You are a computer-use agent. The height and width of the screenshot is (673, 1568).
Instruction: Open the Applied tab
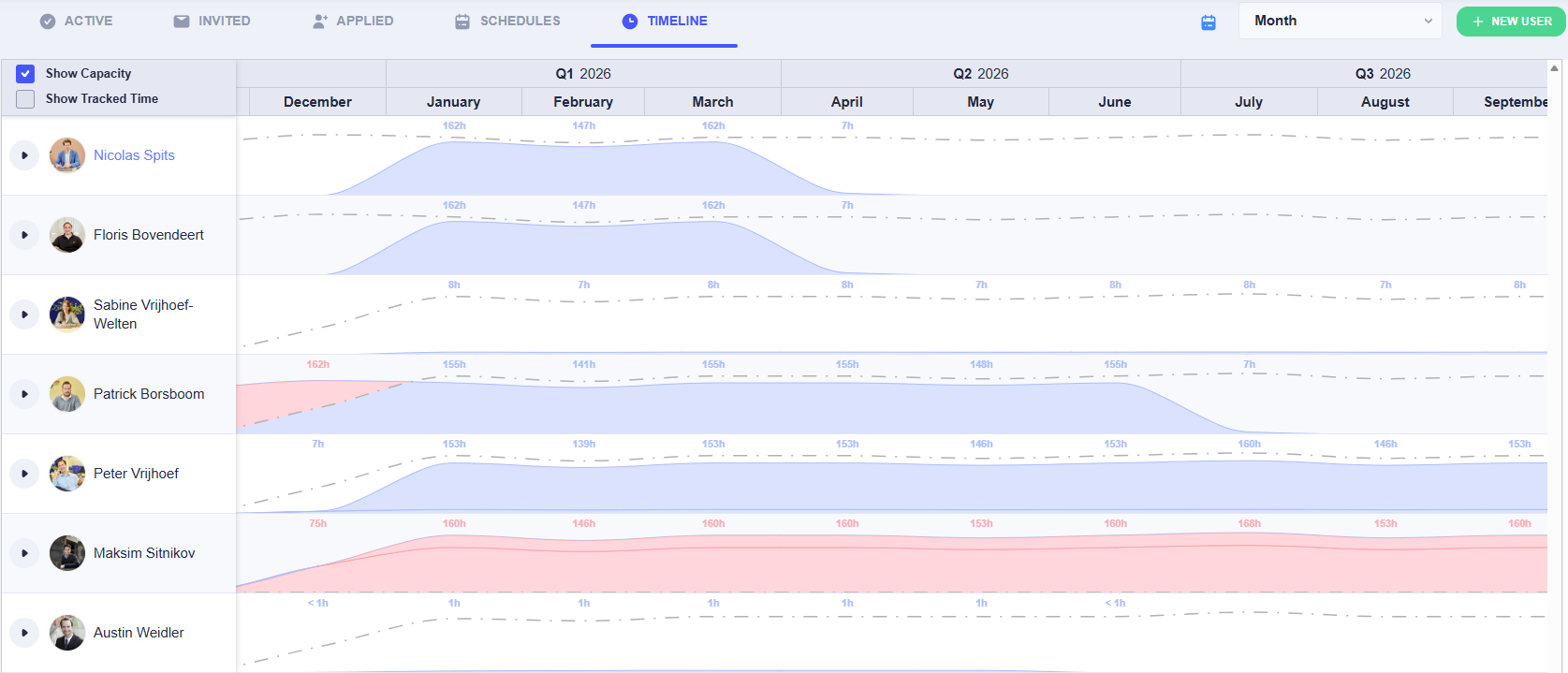click(x=353, y=21)
